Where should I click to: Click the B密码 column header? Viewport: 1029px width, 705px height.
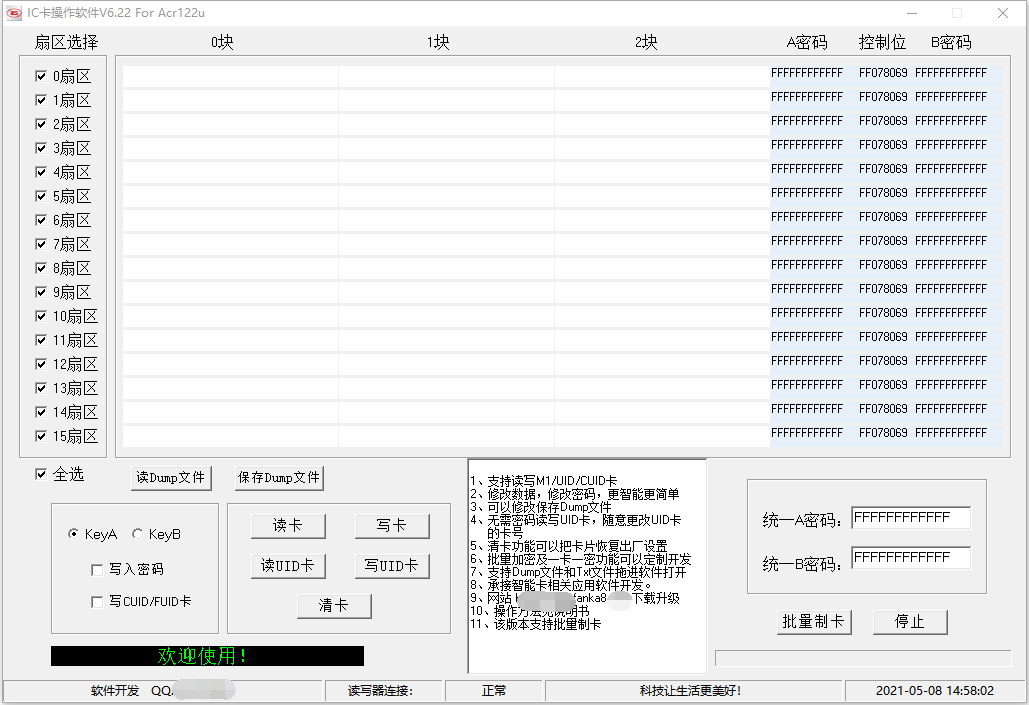point(951,43)
